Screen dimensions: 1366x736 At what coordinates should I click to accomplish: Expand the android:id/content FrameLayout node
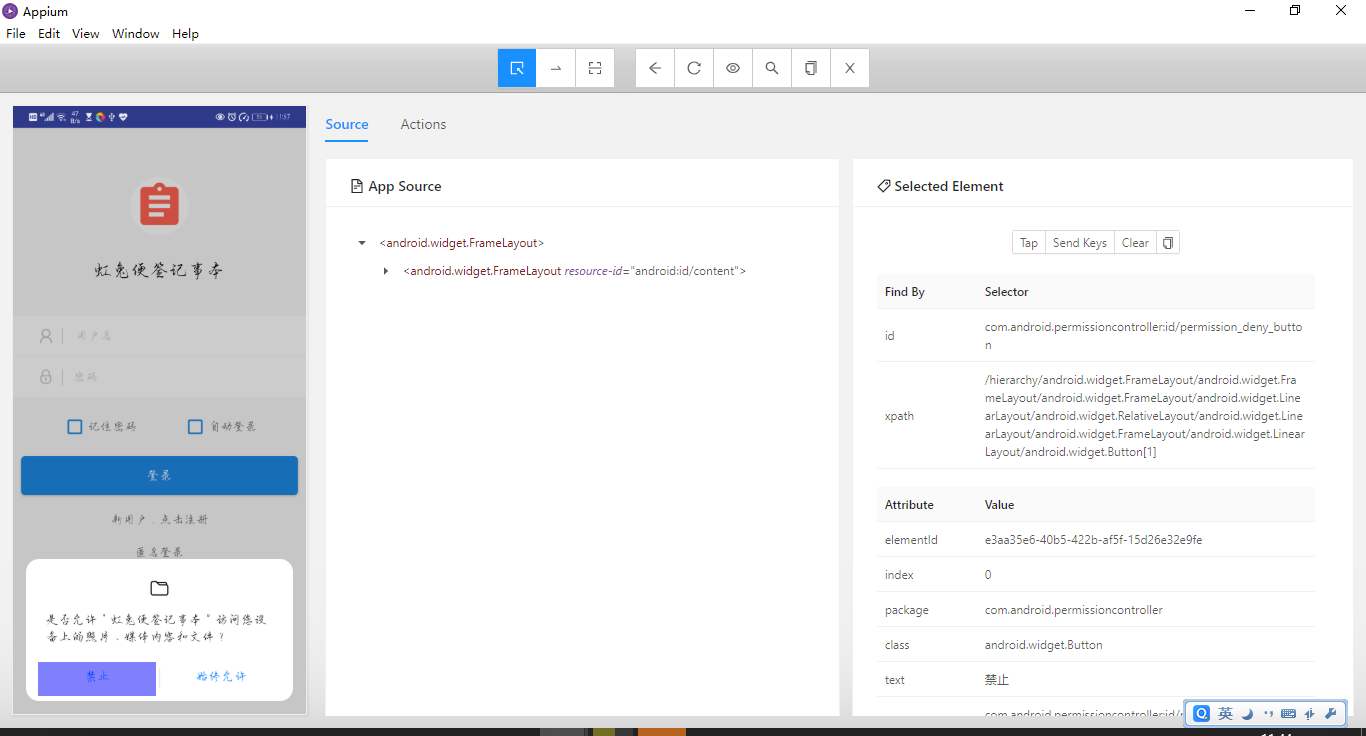pos(386,271)
